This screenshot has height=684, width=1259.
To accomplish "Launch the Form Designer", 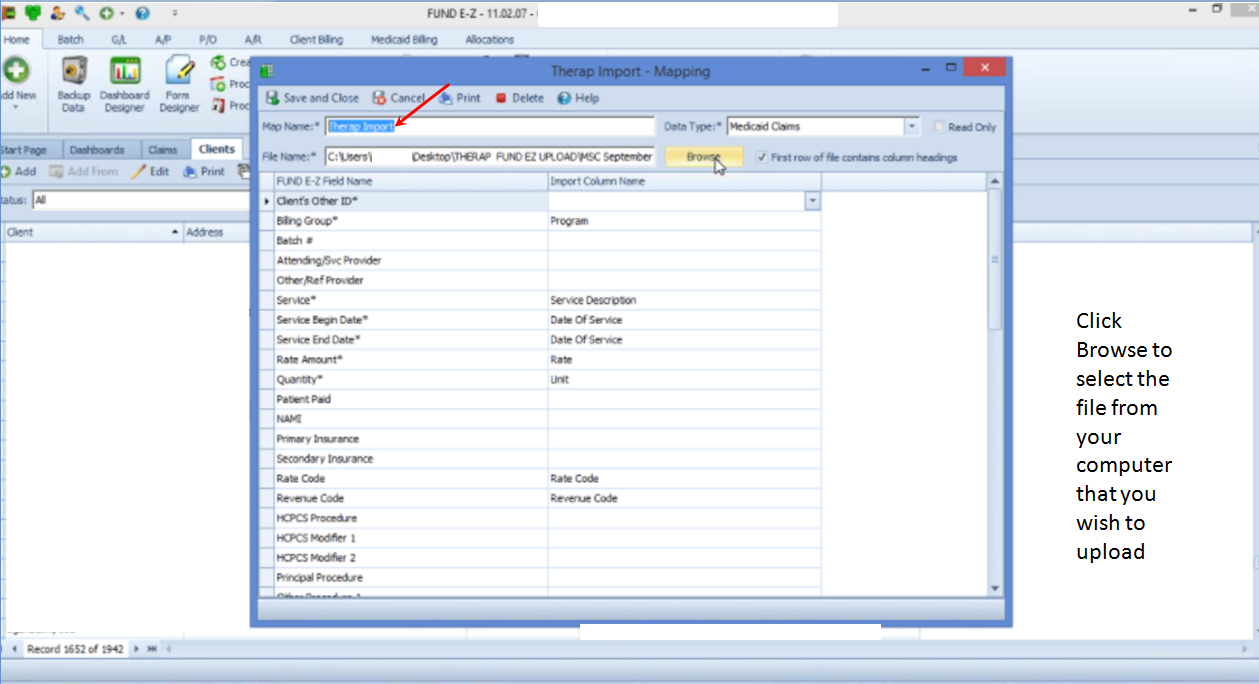I will tap(179, 85).
